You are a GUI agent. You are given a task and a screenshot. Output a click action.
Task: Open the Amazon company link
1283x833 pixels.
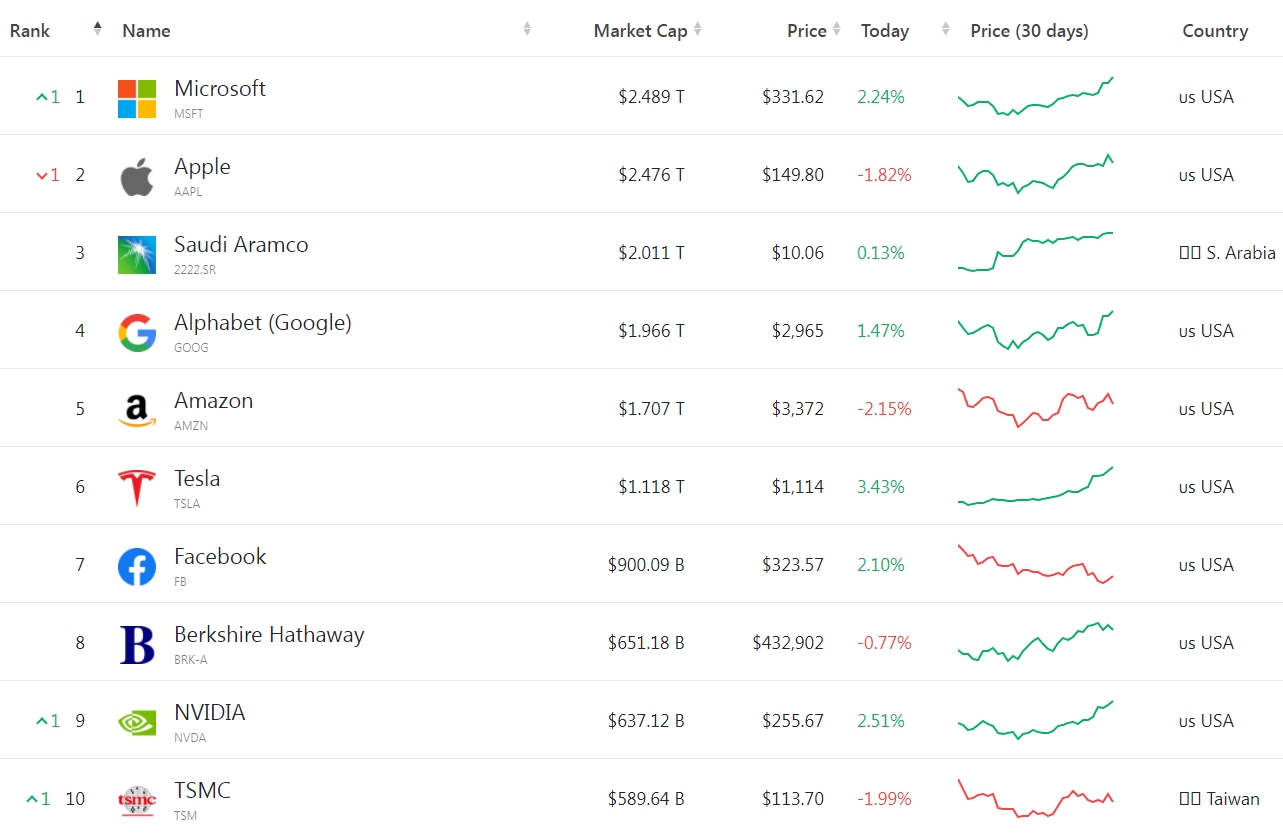[213, 400]
